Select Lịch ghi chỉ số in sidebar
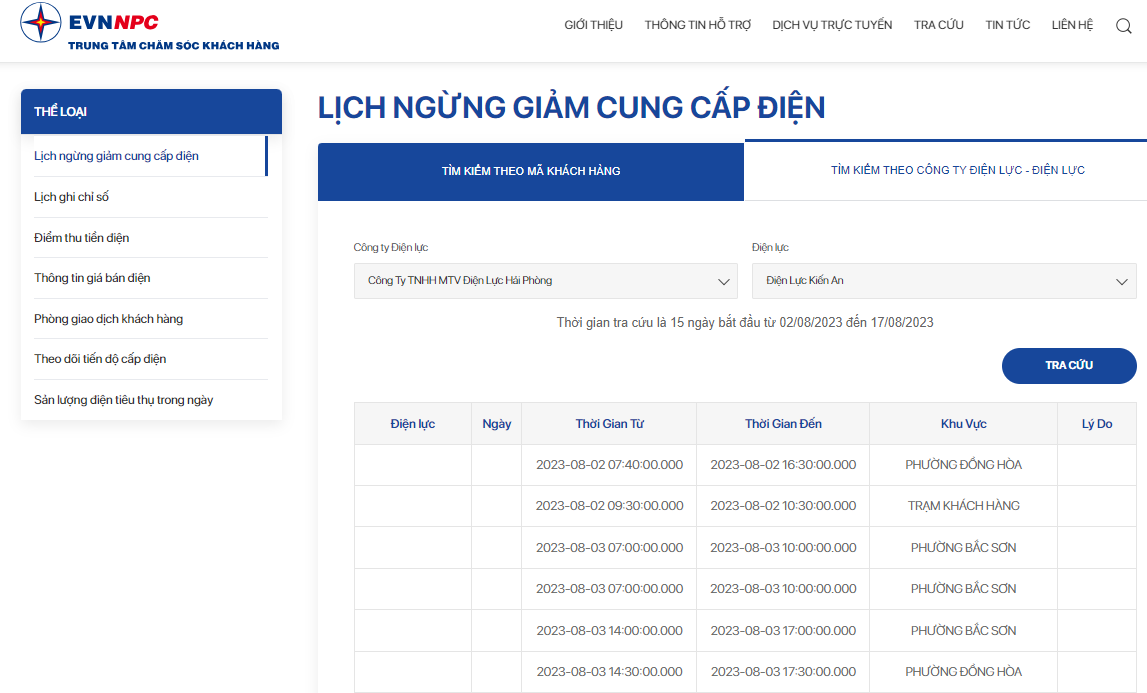 point(71,197)
